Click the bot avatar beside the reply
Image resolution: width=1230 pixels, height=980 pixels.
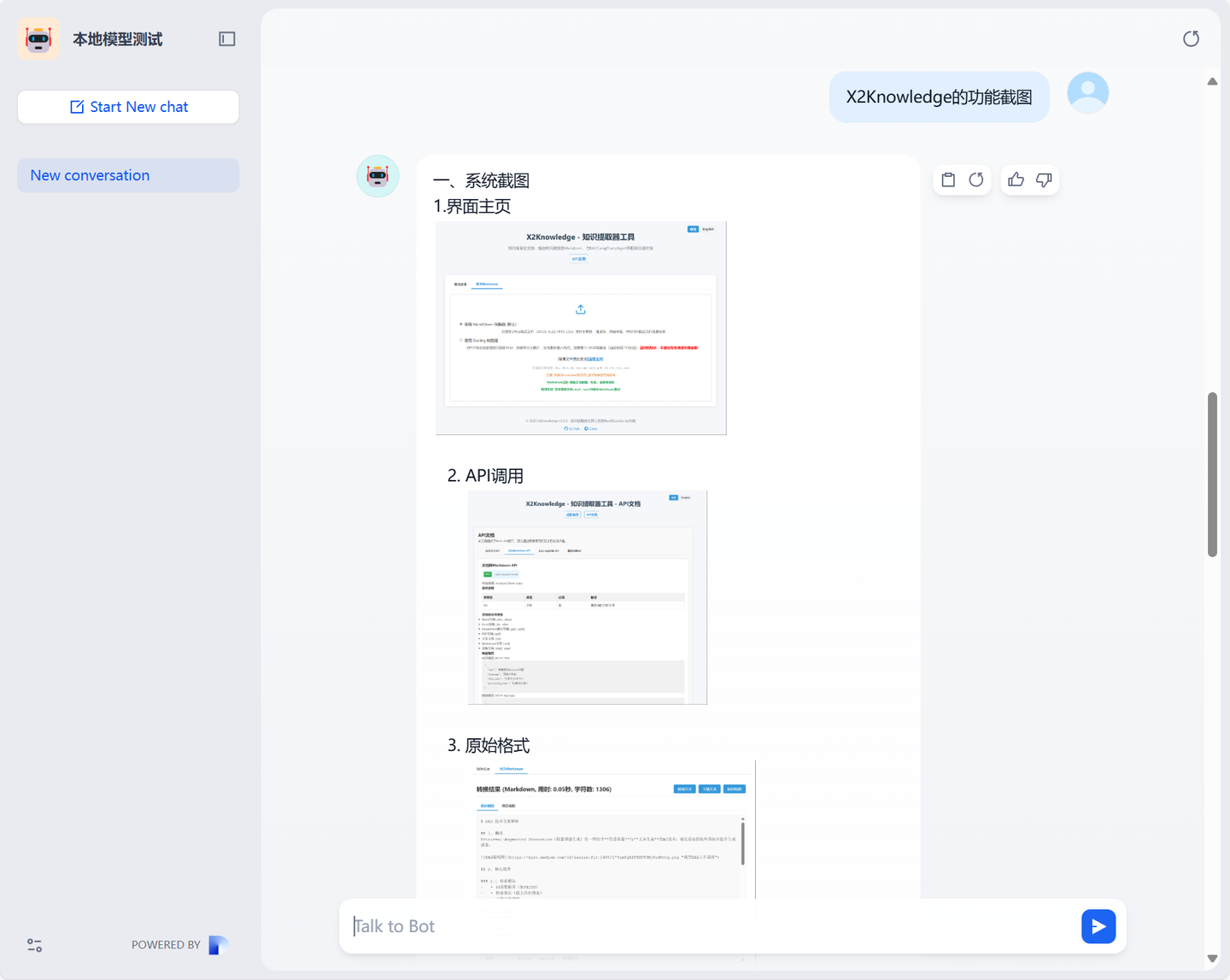click(x=378, y=176)
